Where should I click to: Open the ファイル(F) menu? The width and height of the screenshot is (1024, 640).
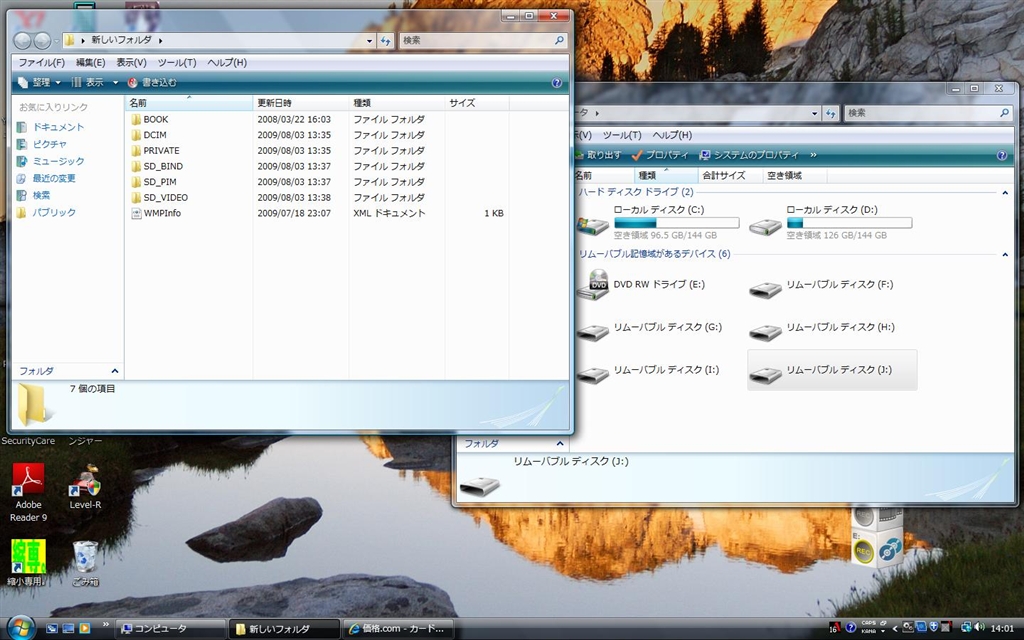click(42, 62)
